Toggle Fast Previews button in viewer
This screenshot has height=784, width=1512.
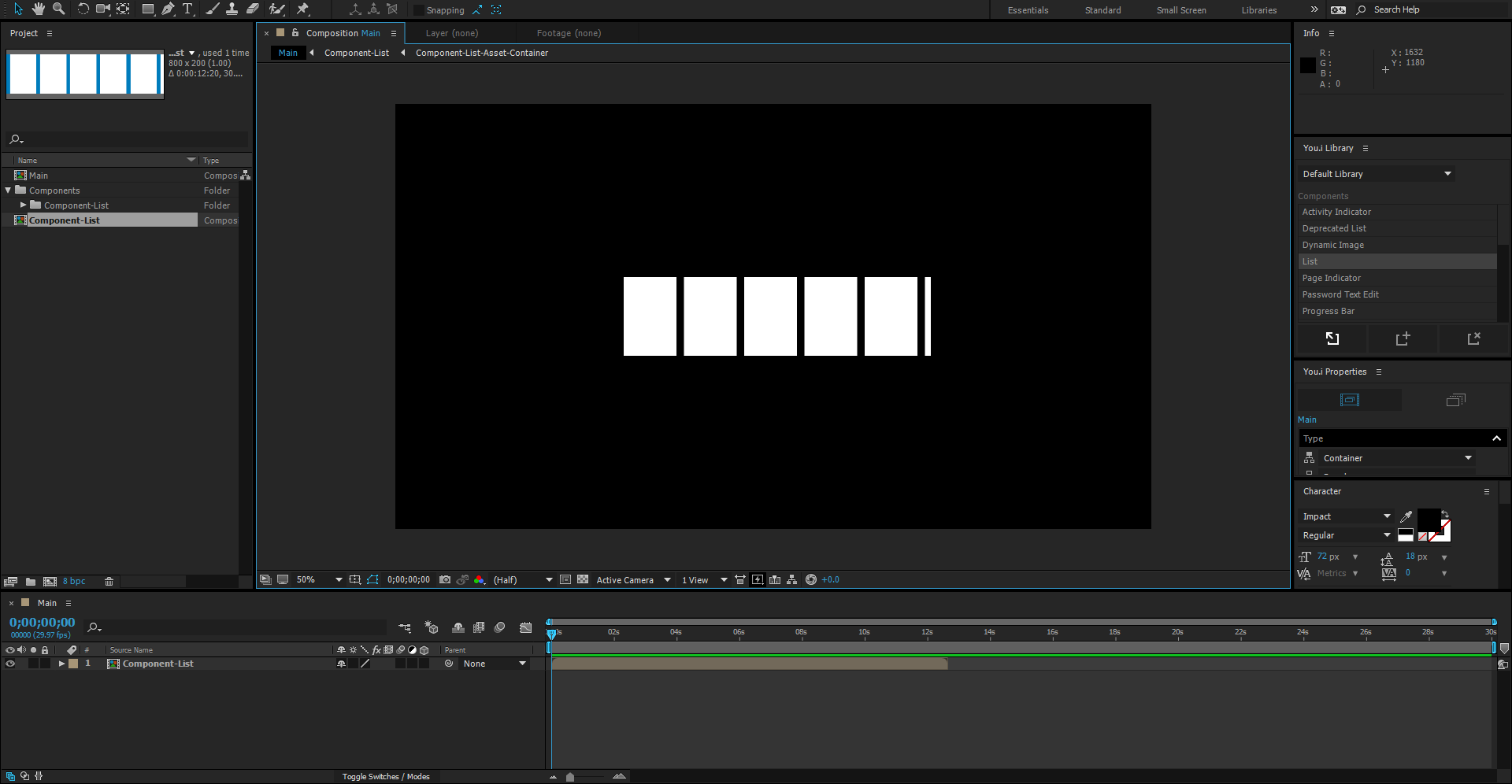click(758, 580)
